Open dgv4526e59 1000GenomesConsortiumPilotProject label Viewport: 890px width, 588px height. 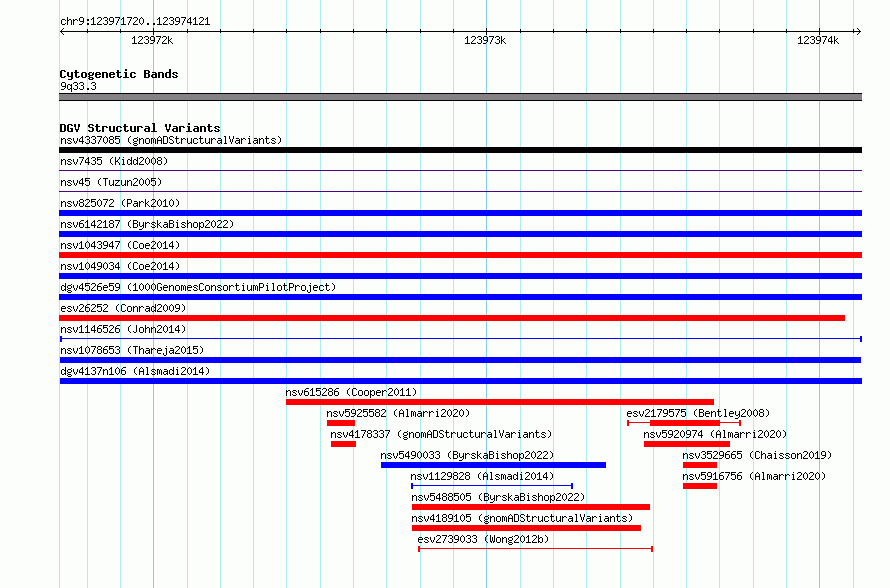coord(198,287)
